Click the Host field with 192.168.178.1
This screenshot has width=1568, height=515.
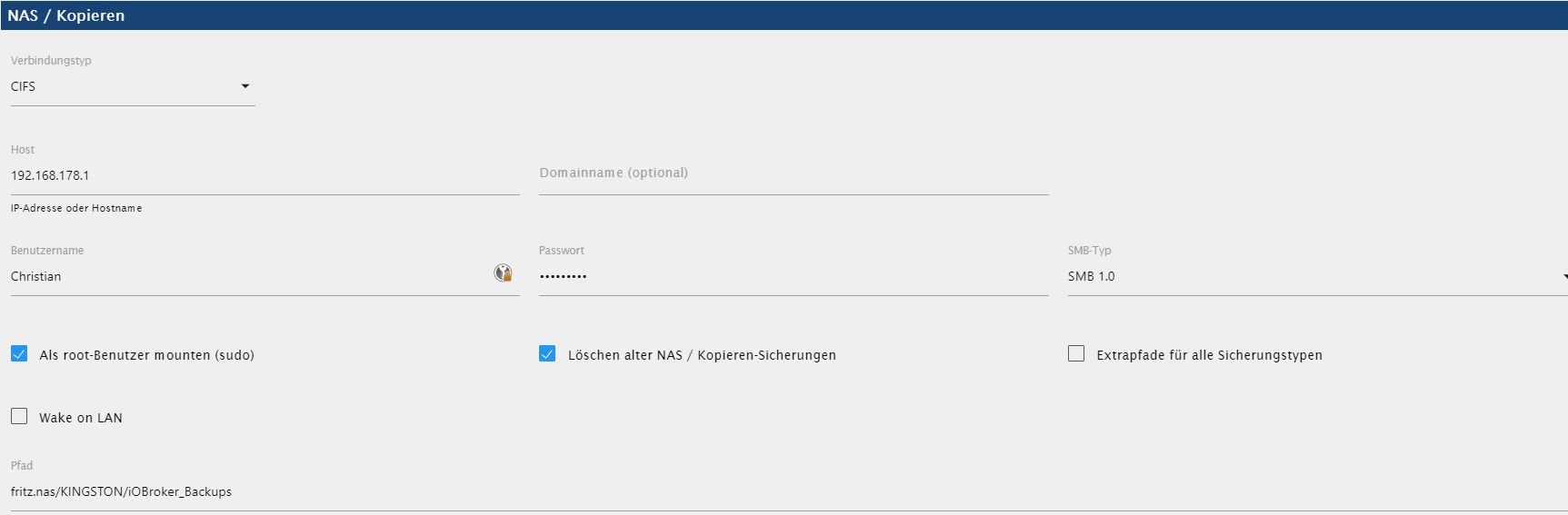265,175
